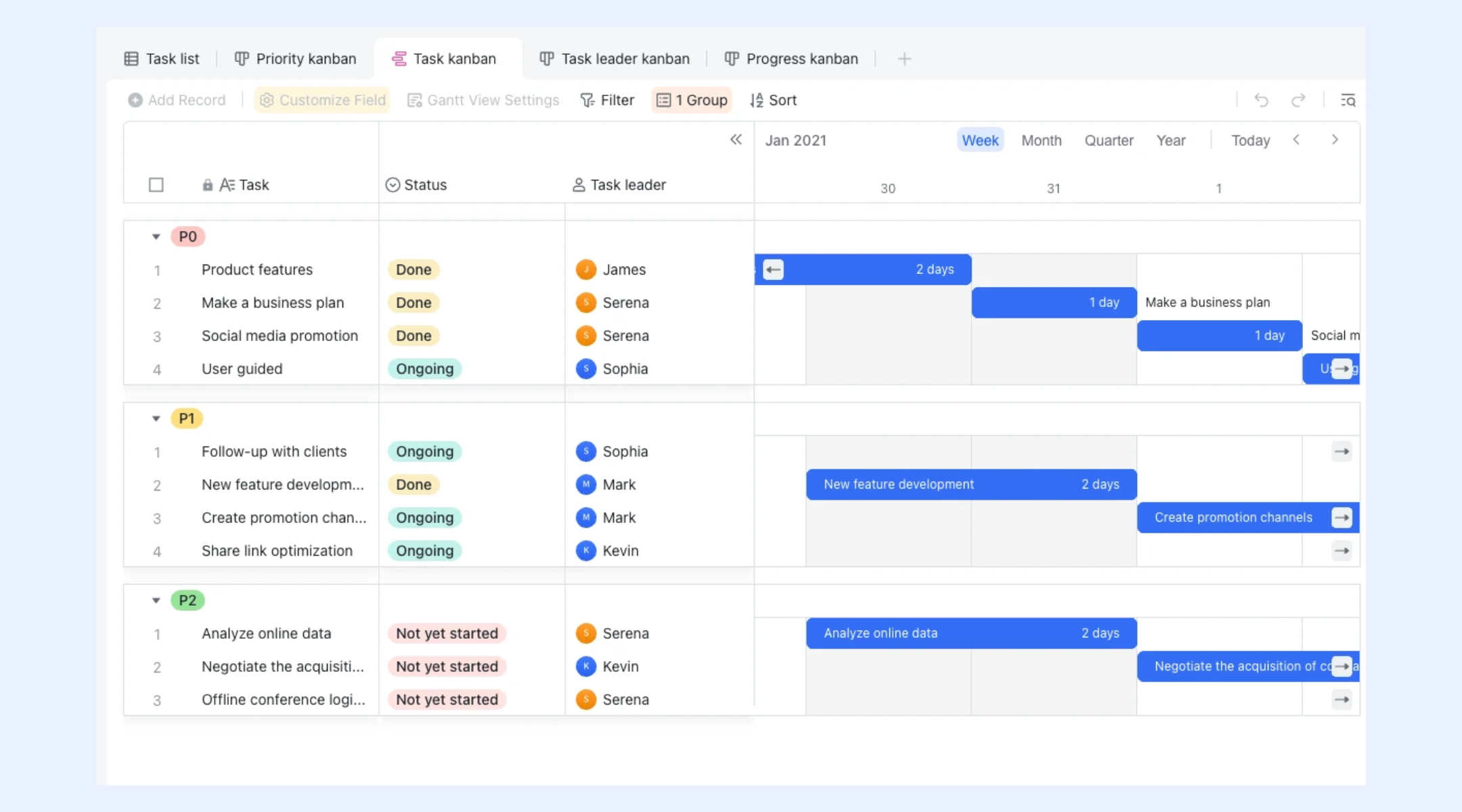
Task: Click Share link optimization task cell
Action: pos(277,551)
